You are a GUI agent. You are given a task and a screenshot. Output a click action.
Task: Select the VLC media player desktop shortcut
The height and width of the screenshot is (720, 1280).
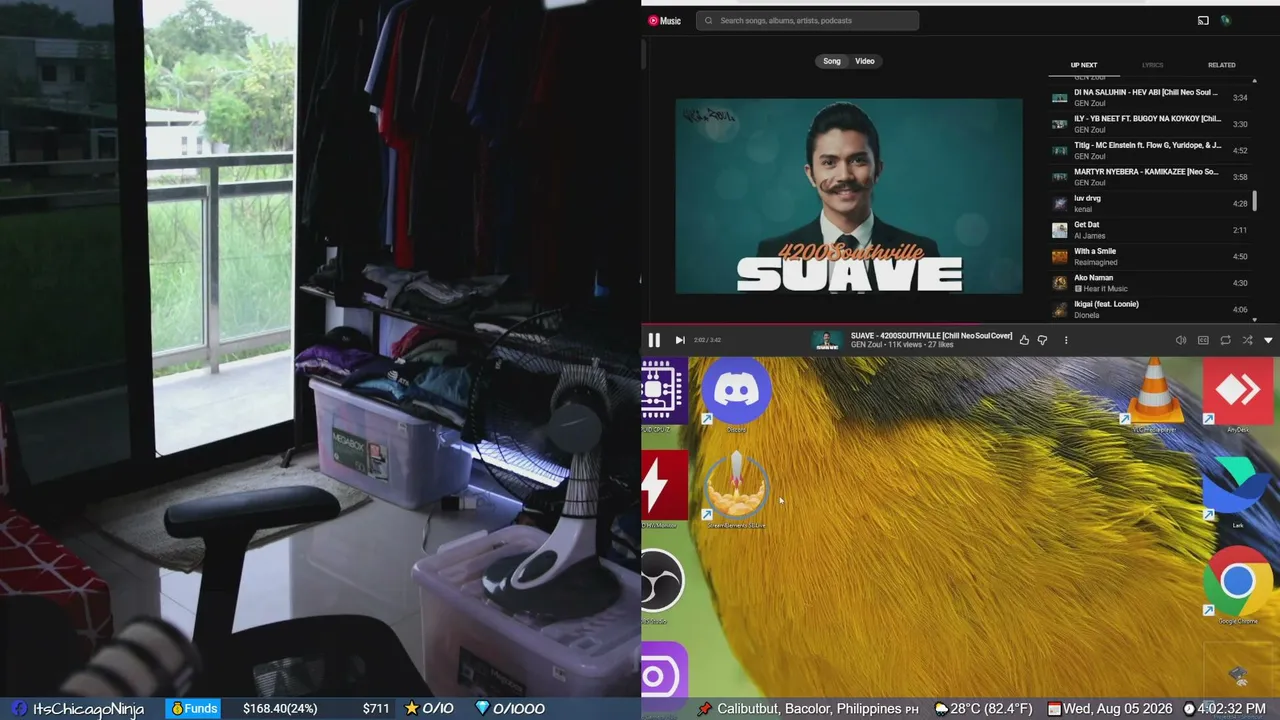coord(1154,395)
